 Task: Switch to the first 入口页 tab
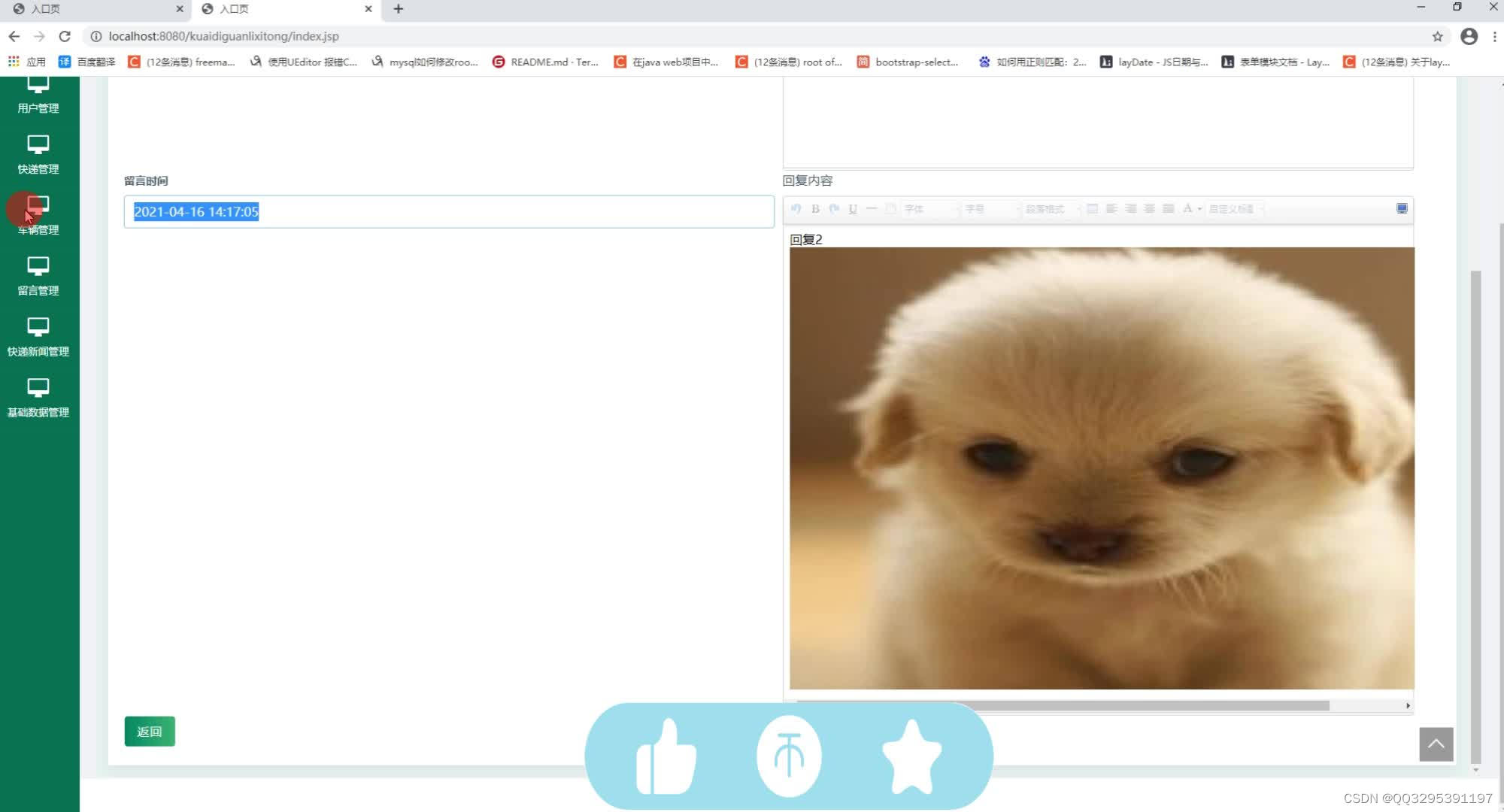[x=96, y=9]
